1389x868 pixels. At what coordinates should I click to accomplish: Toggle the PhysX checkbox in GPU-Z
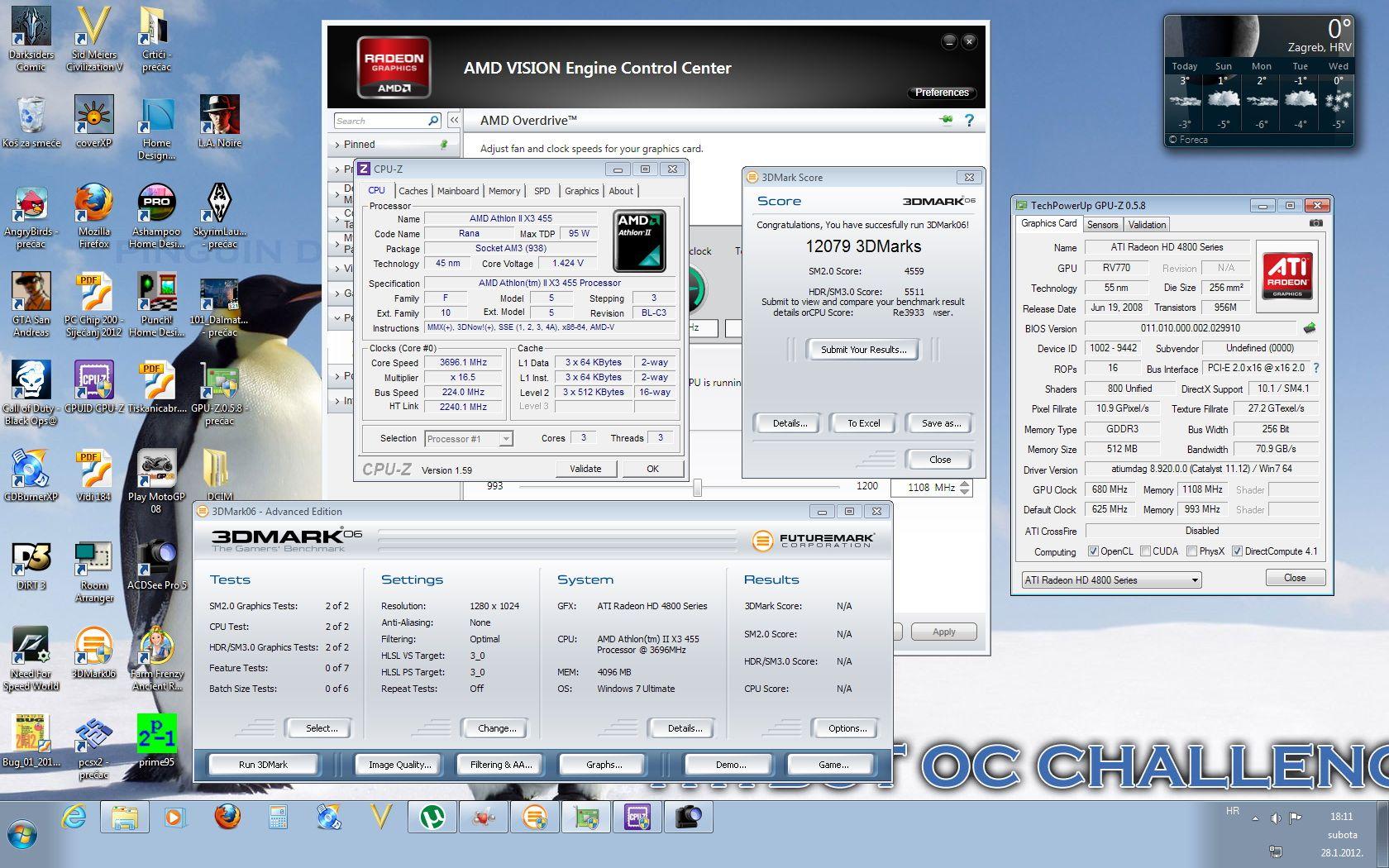pos(1191,551)
